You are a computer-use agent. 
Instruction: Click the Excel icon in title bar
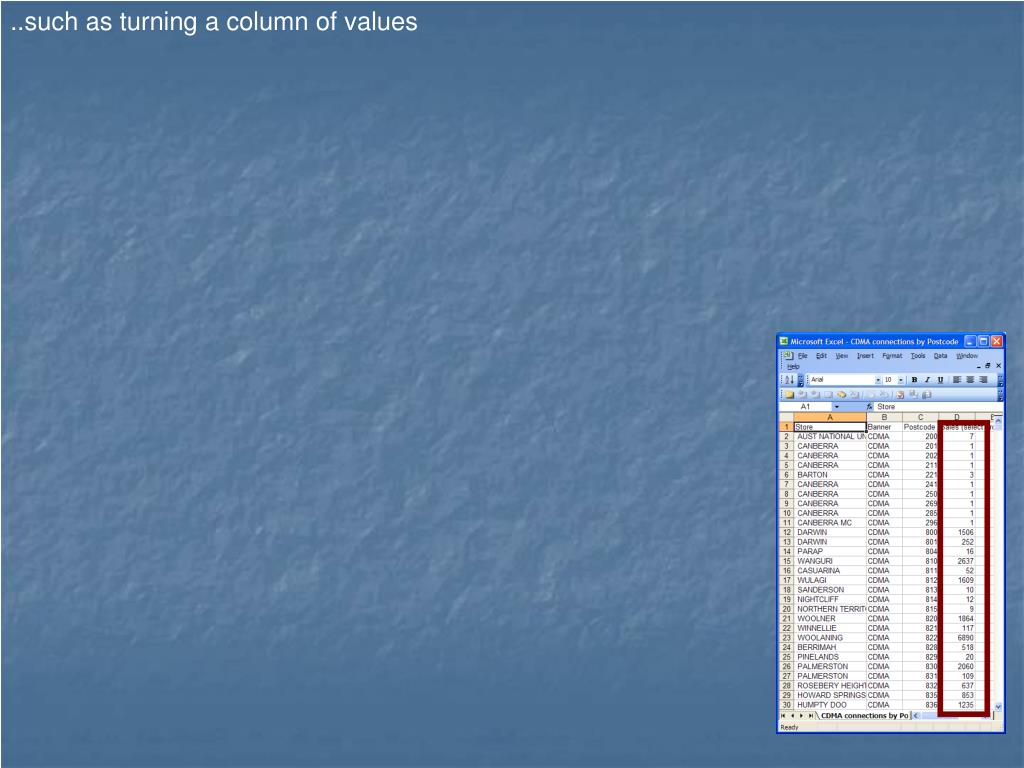[784, 341]
